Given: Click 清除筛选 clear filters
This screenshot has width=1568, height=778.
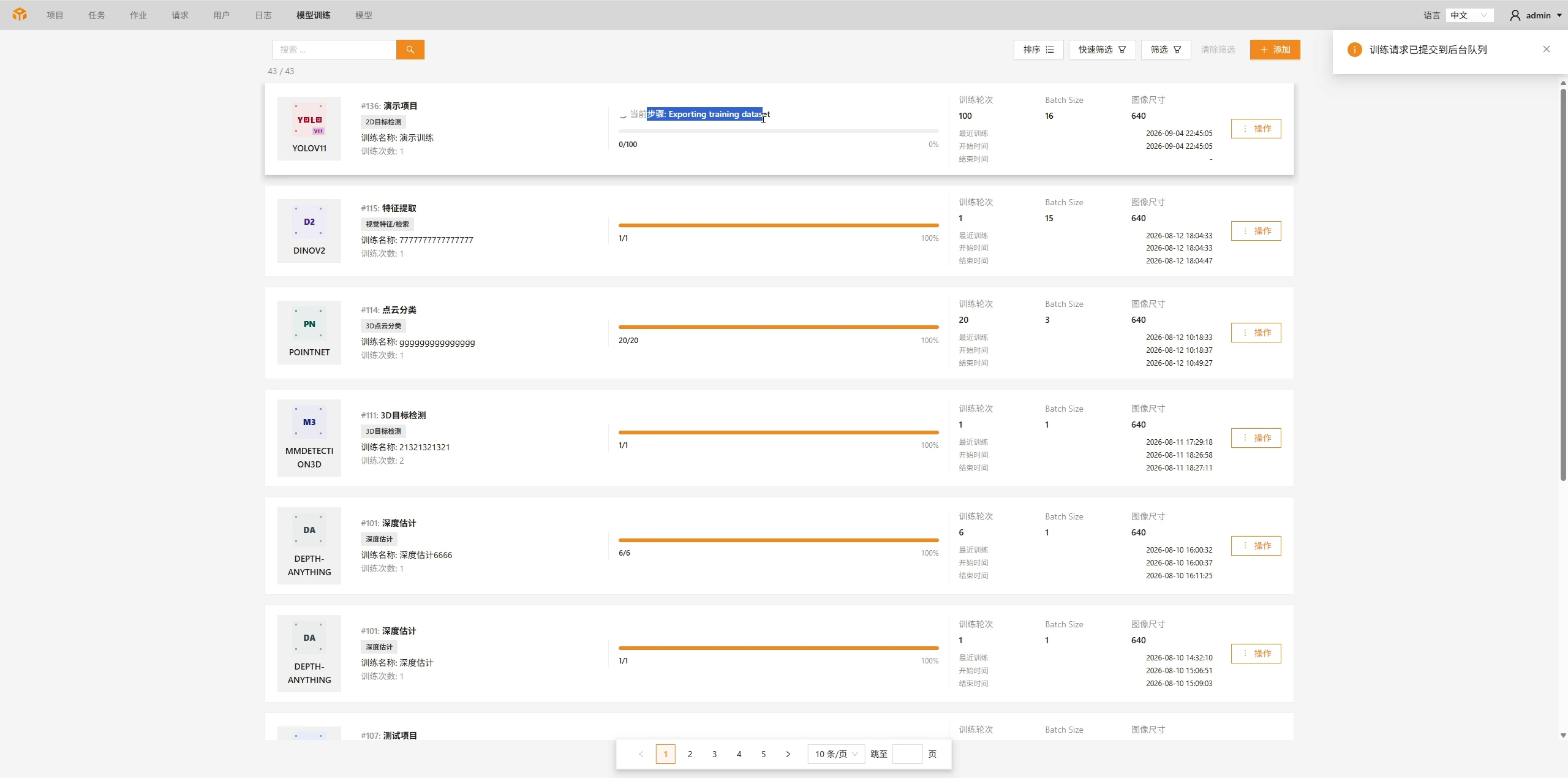Looking at the screenshot, I should [1218, 50].
